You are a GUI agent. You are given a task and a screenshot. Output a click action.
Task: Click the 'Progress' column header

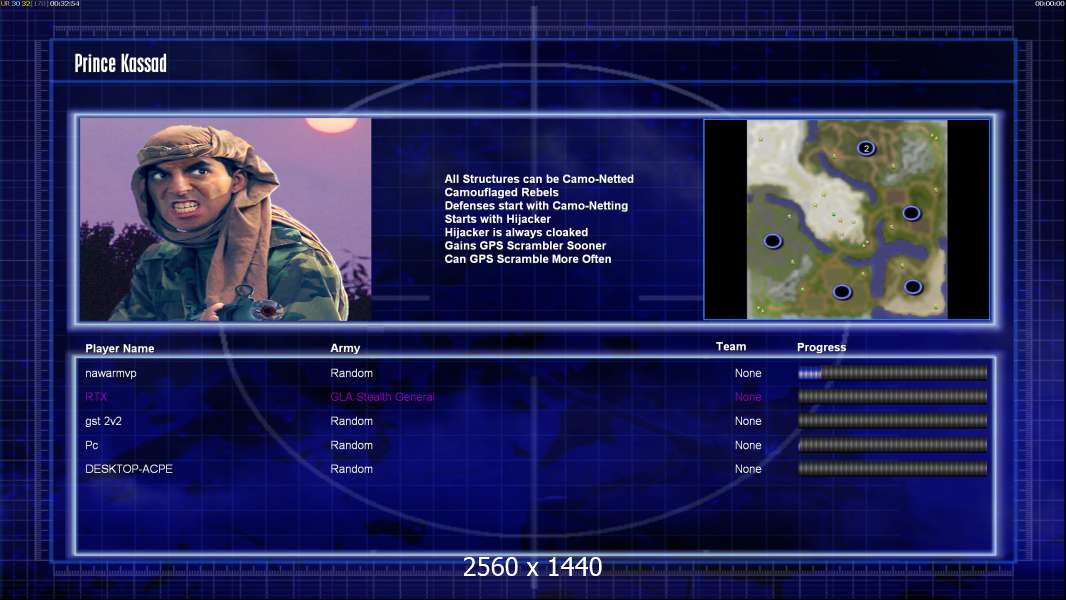[821, 347]
